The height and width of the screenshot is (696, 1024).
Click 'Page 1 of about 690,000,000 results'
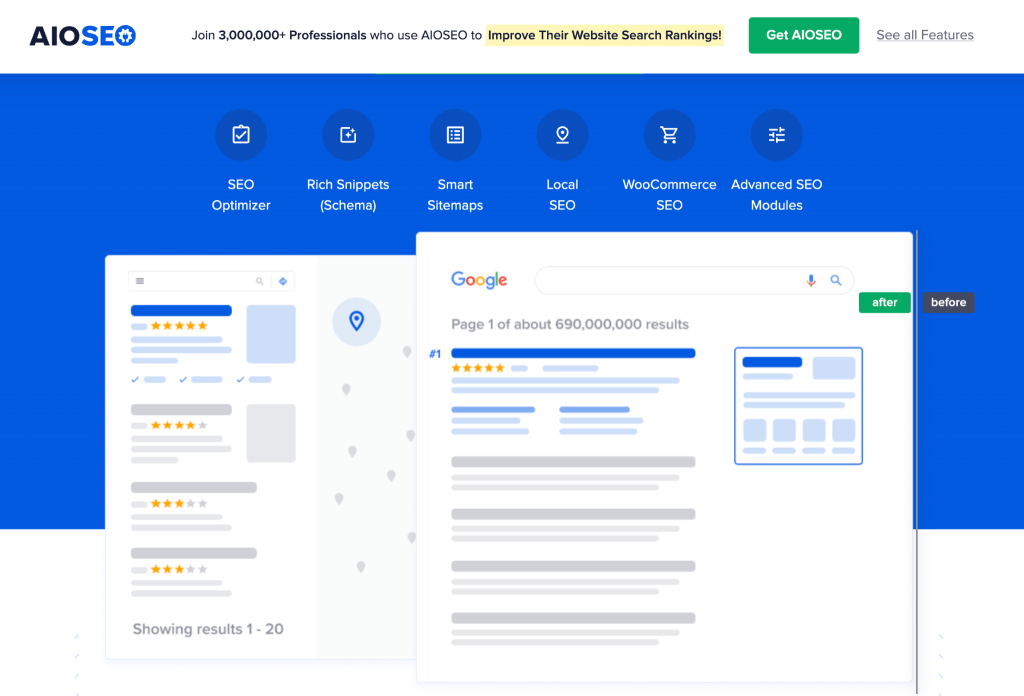click(x=569, y=324)
